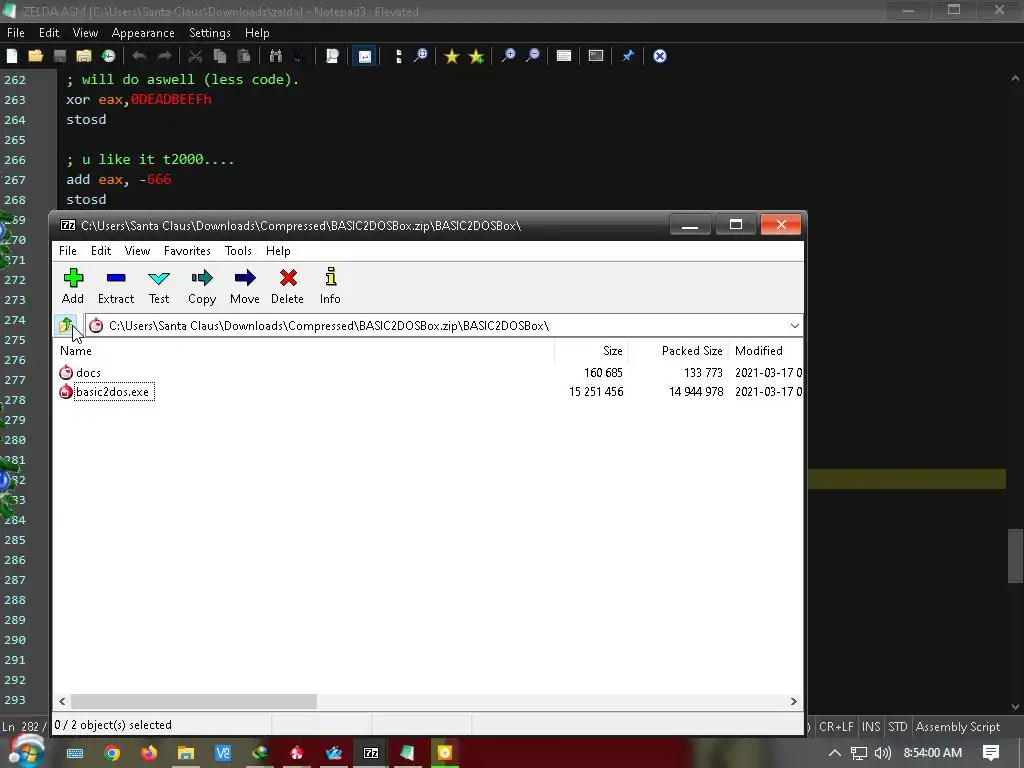Image resolution: width=1024 pixels, height=768 pixels.
Task: Click the Test icon in 7-Zip
Action: [159, 286]
